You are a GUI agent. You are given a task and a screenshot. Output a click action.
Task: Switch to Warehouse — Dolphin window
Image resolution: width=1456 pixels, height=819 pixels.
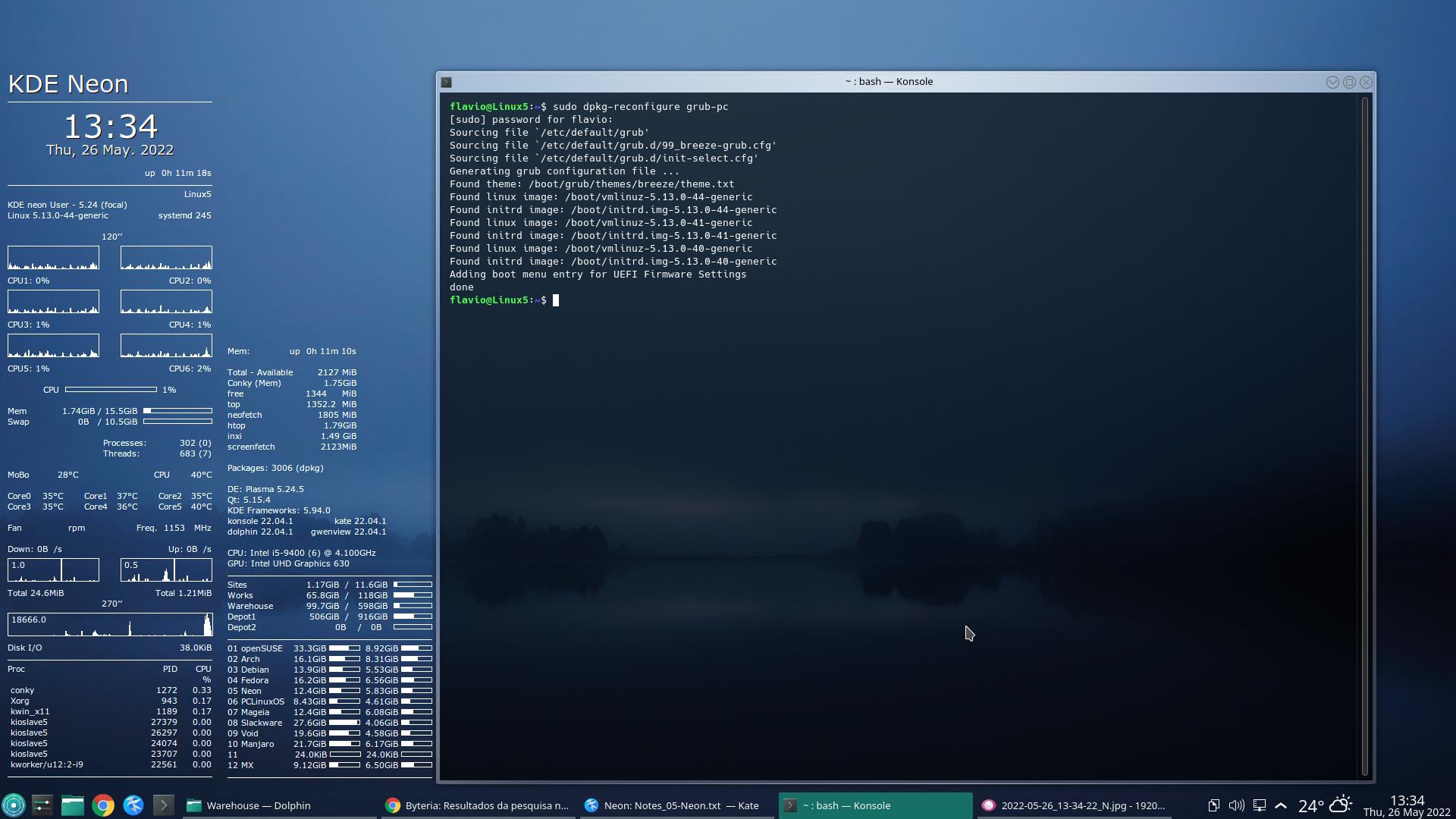click(278, 805)
